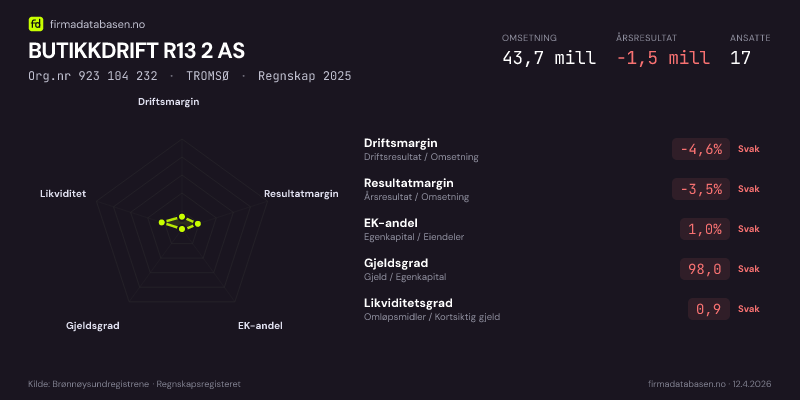Click the green radar data shape center
Screen dimensions: 800x400
click(x=179, y=222)
